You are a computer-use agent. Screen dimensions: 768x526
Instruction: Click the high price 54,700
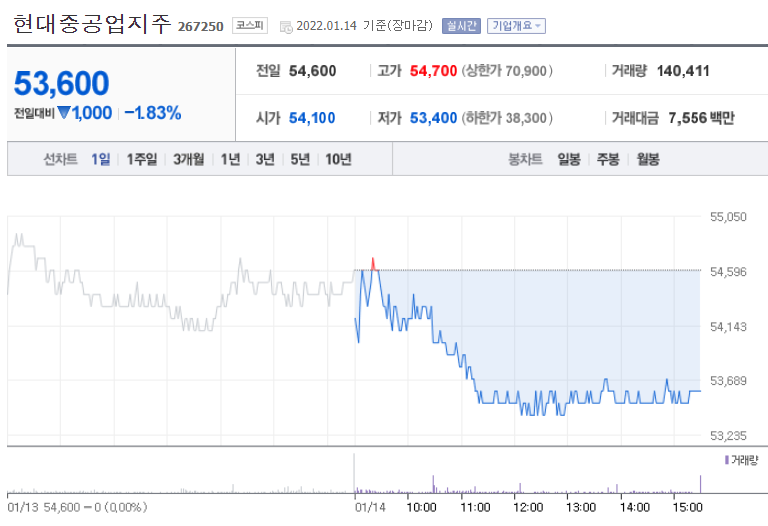coord(433,71)
